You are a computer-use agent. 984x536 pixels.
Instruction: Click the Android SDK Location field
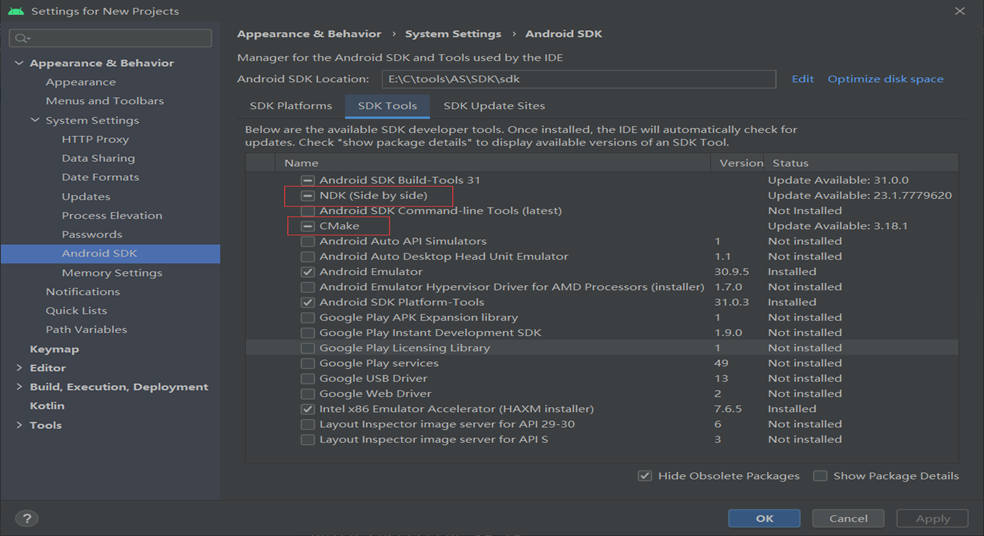click(579, 79)
